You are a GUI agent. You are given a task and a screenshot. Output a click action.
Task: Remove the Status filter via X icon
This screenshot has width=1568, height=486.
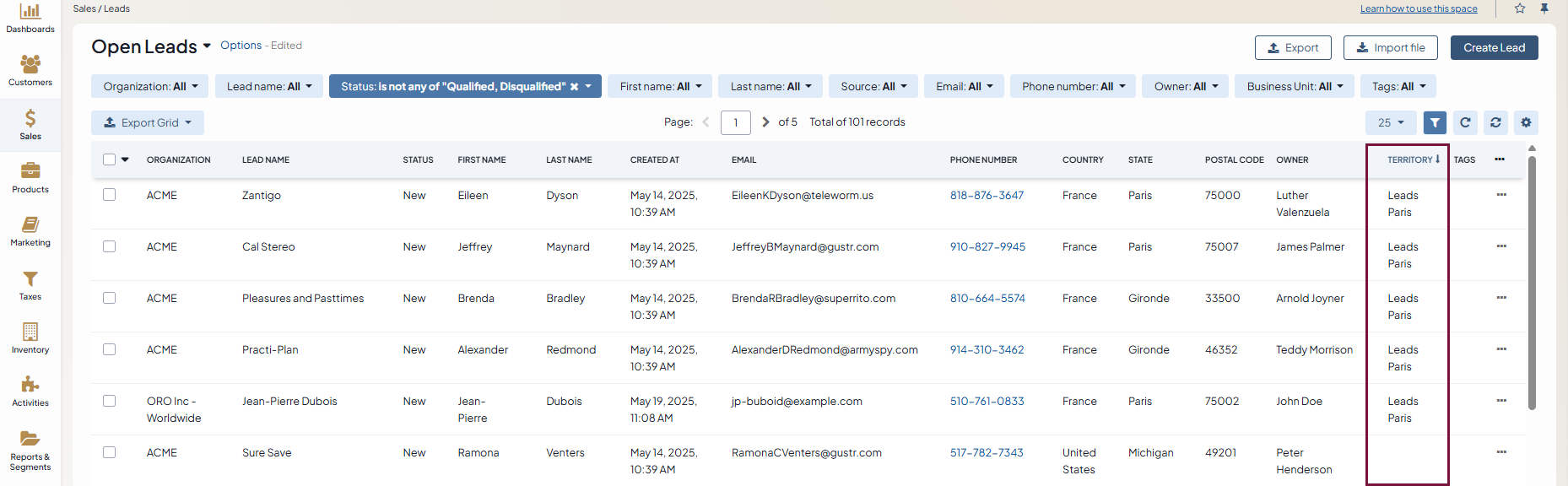(x=574, y=87)
